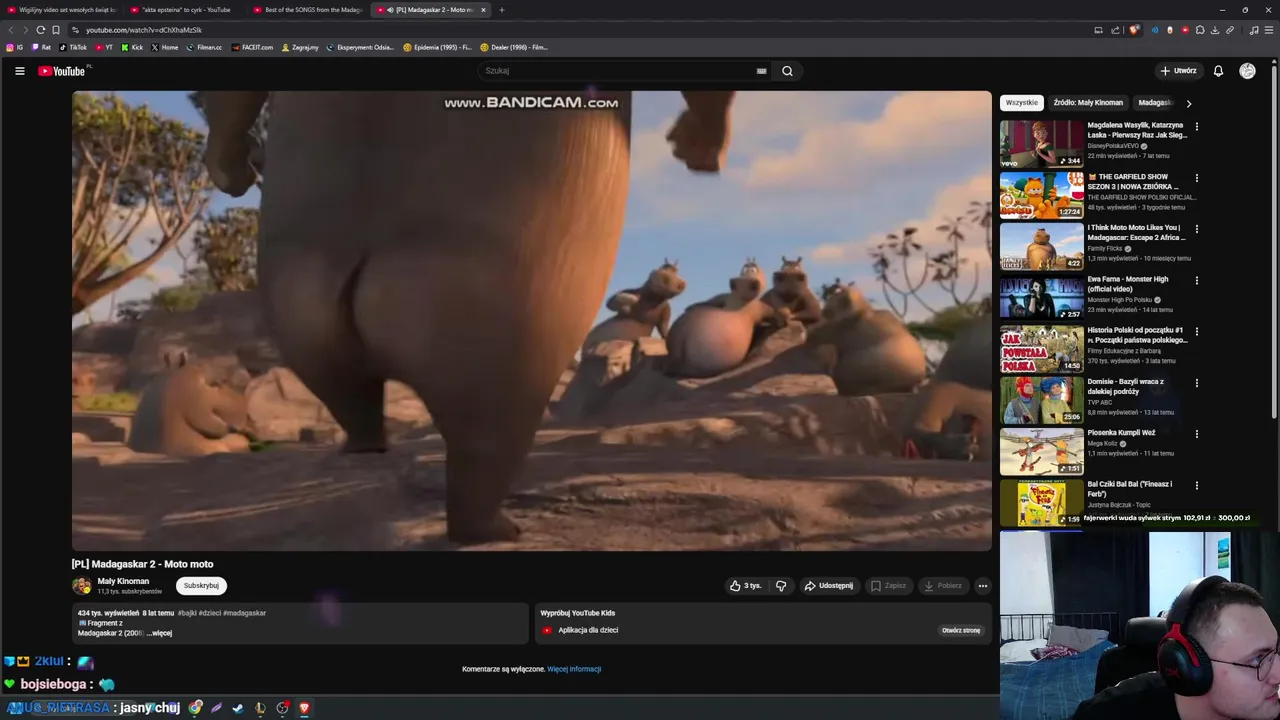Open the YouTube hamburger guide menu

pos(19,71)
